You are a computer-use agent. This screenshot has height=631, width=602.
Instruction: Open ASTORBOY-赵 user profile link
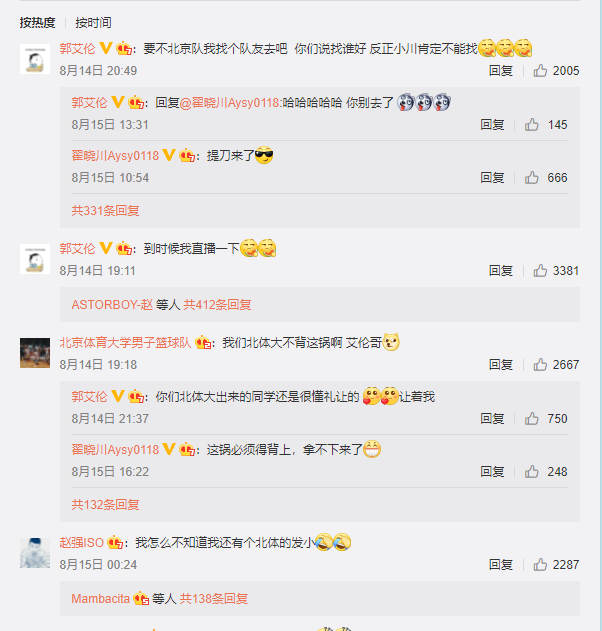(112, 305)
